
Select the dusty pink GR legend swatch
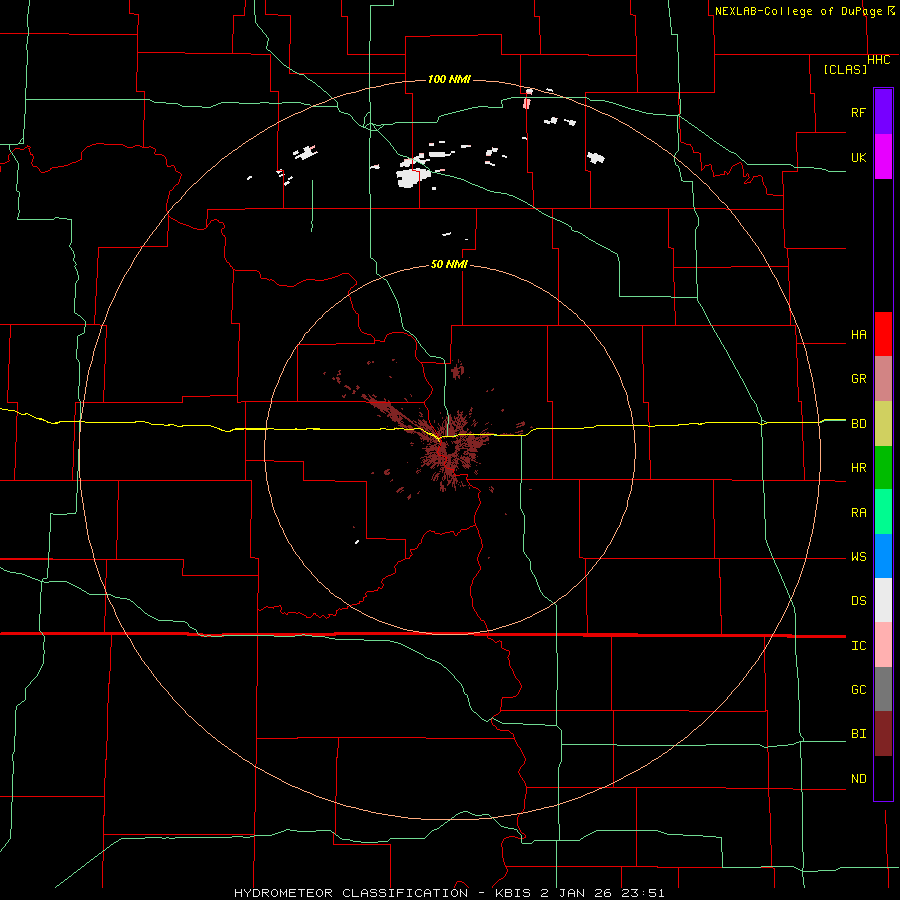(x=883, y=379)
